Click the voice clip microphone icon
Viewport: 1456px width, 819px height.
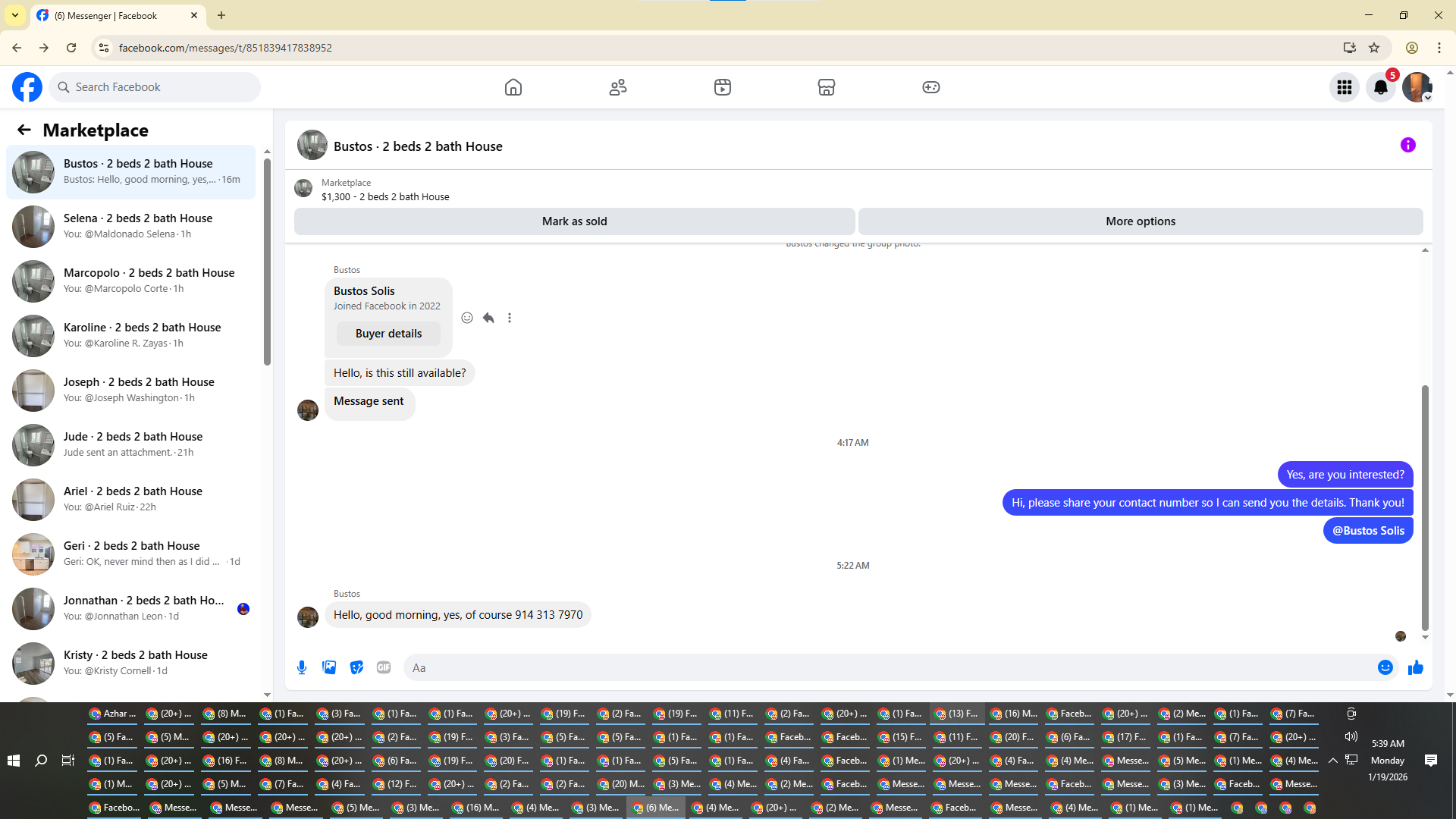click(x=302, y=667)
